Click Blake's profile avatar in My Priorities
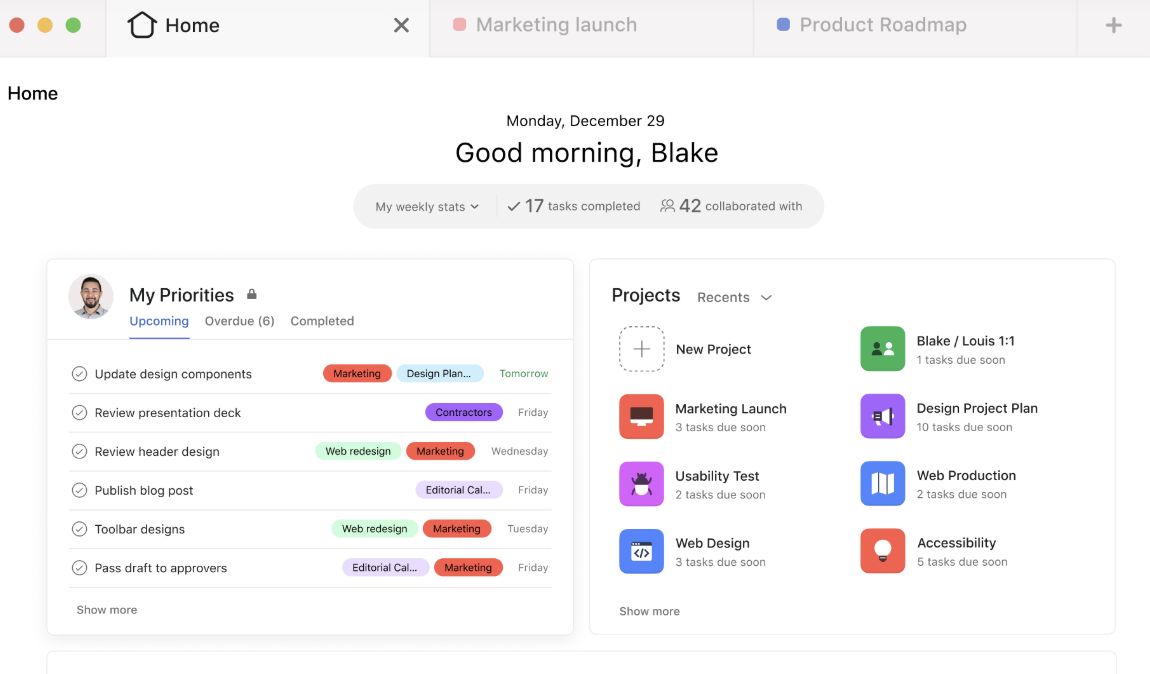1150x674 pixels. pos(91,296)
